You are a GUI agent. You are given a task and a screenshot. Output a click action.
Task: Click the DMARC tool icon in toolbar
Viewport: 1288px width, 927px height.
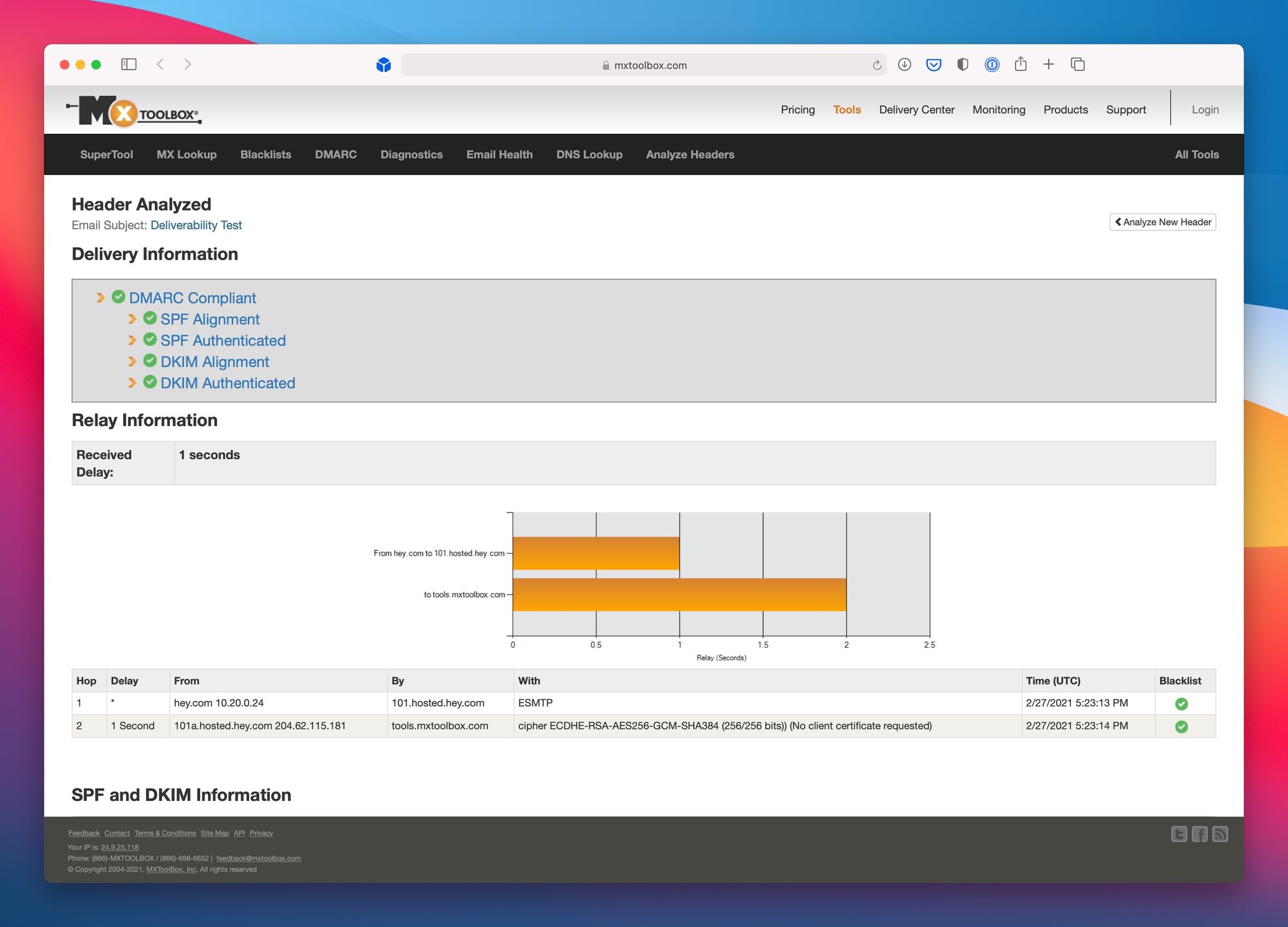point(335,155)
